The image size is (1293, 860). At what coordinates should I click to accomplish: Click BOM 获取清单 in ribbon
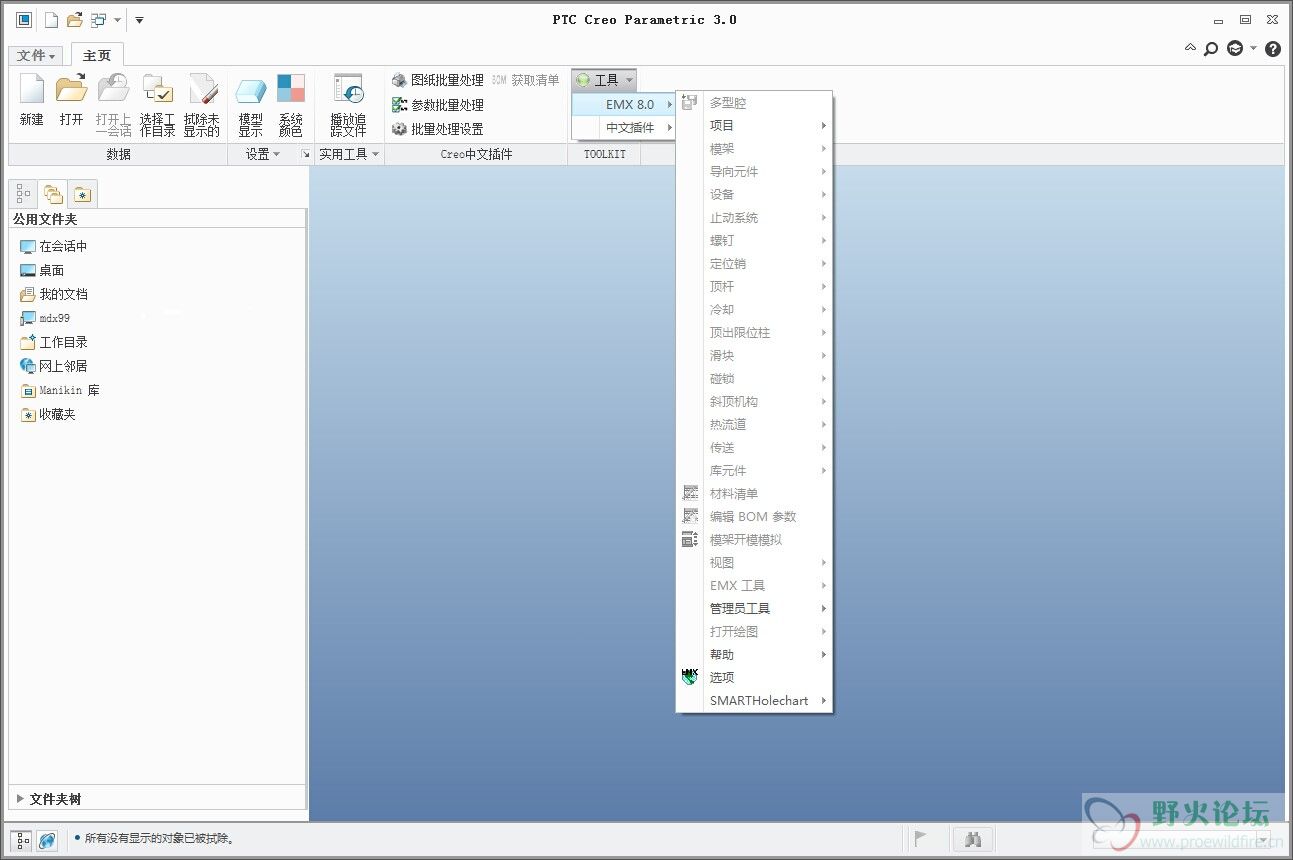click(x=525, y=80)
